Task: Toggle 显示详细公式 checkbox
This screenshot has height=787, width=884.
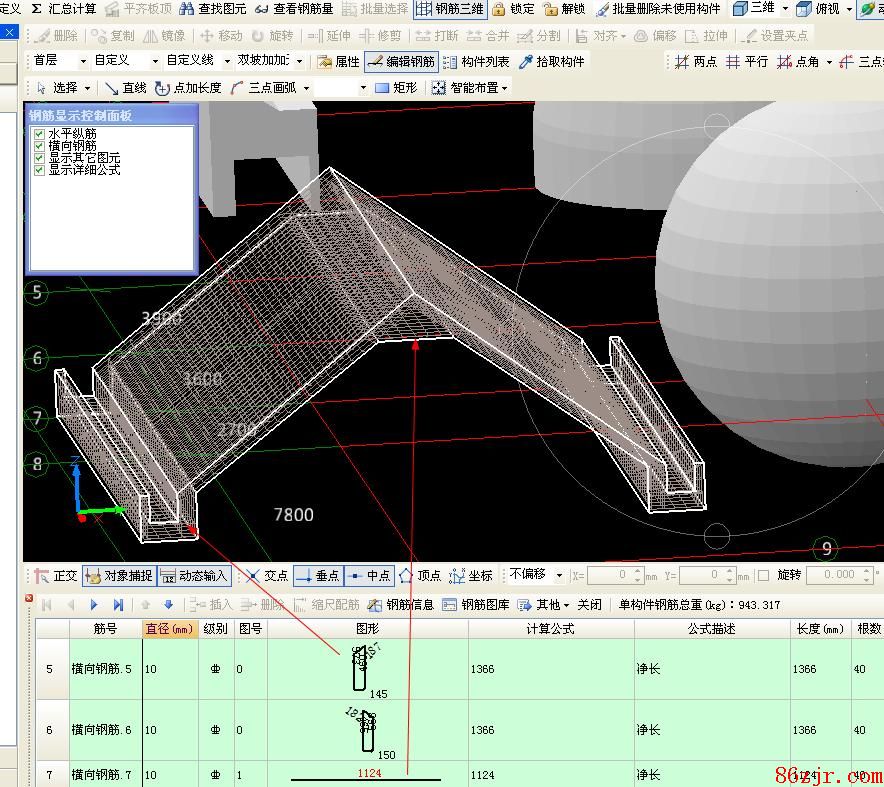Action: (39, 169)
